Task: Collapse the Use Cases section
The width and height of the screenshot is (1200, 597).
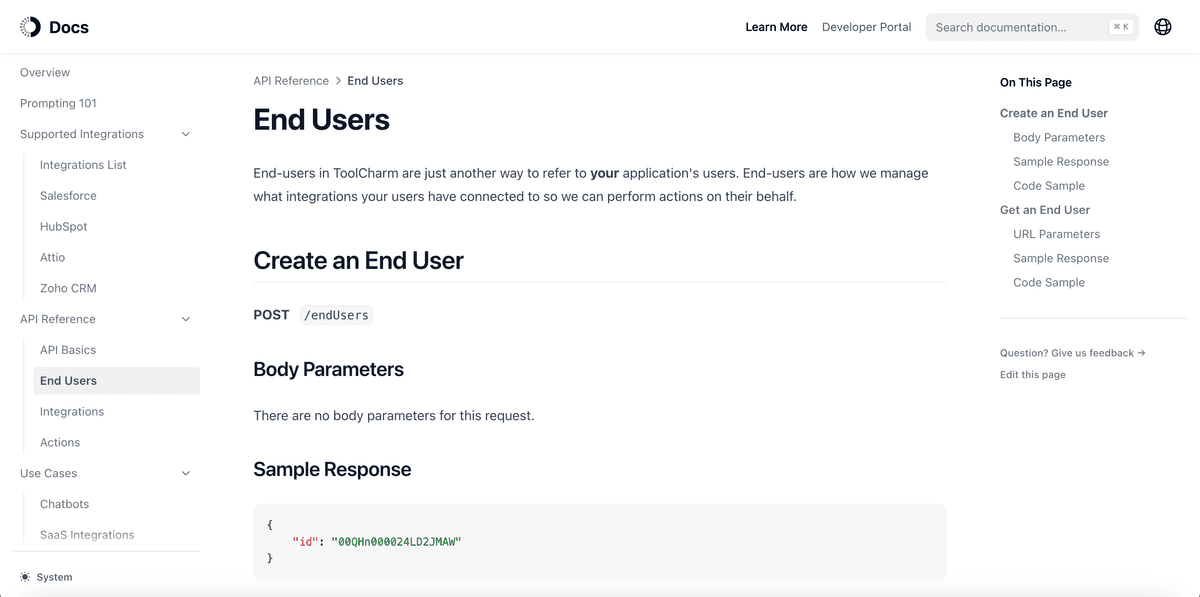Action: click(x=186, y=472)
